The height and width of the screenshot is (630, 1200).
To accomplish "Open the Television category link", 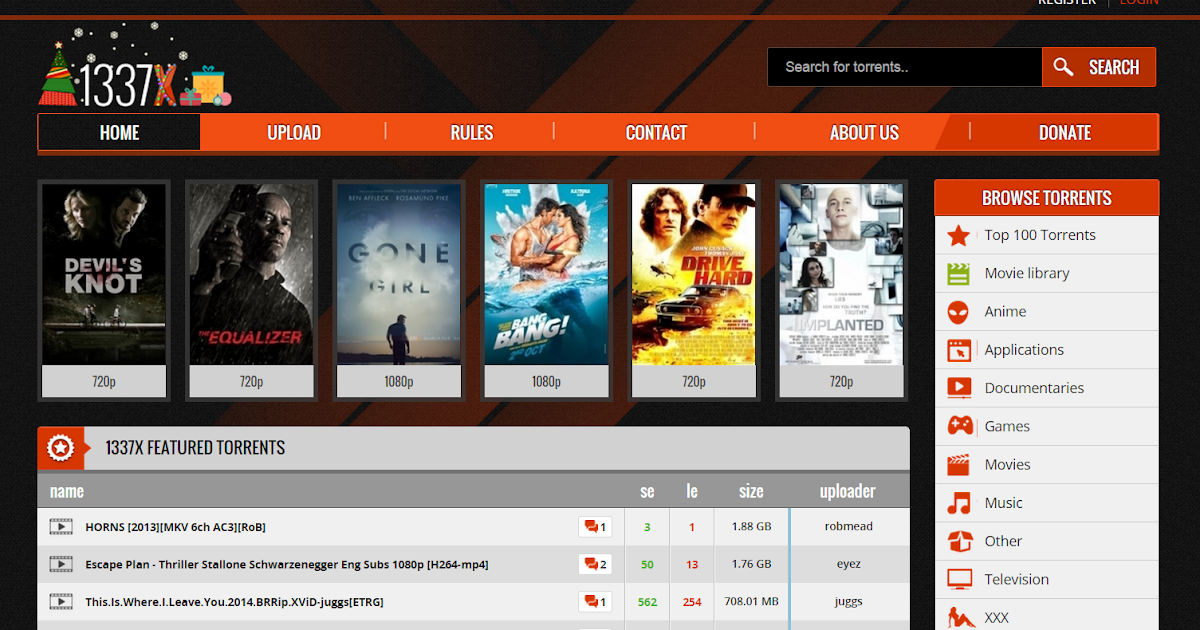I will (x=1016, y=579).
